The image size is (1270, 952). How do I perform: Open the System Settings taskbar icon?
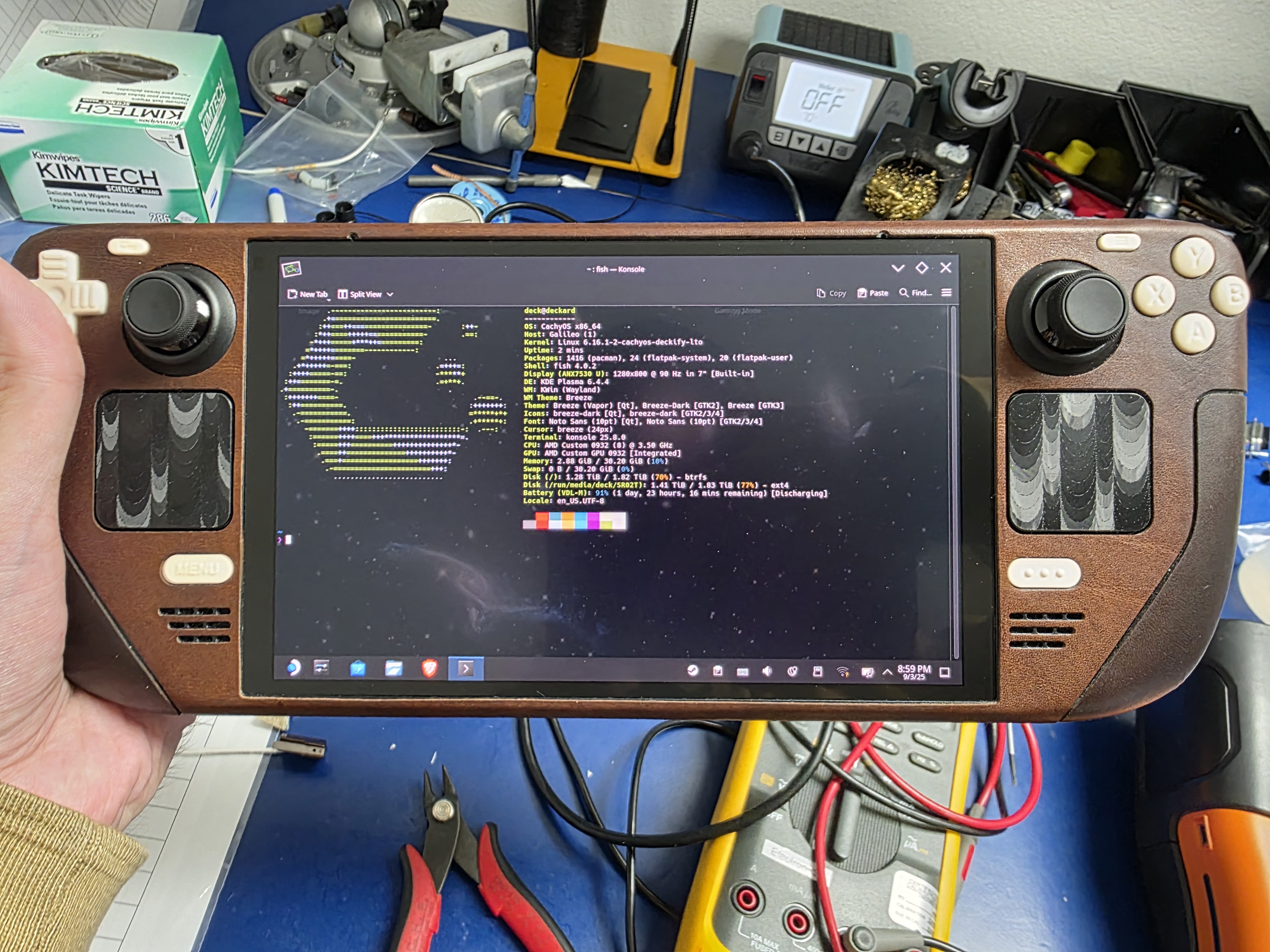pos(322,667)
